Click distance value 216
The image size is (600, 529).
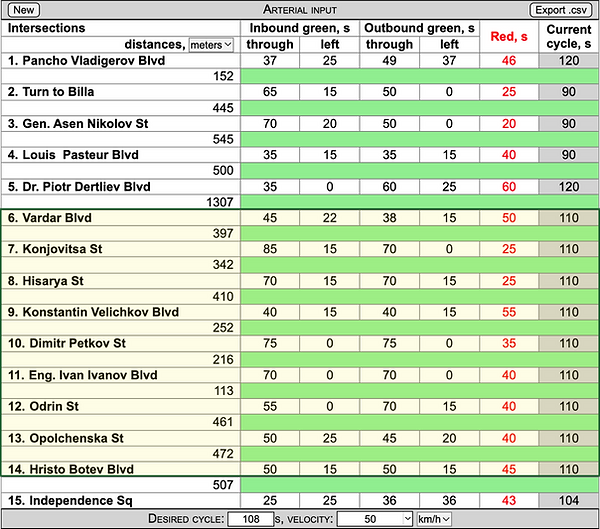click(x=223, y=359)
